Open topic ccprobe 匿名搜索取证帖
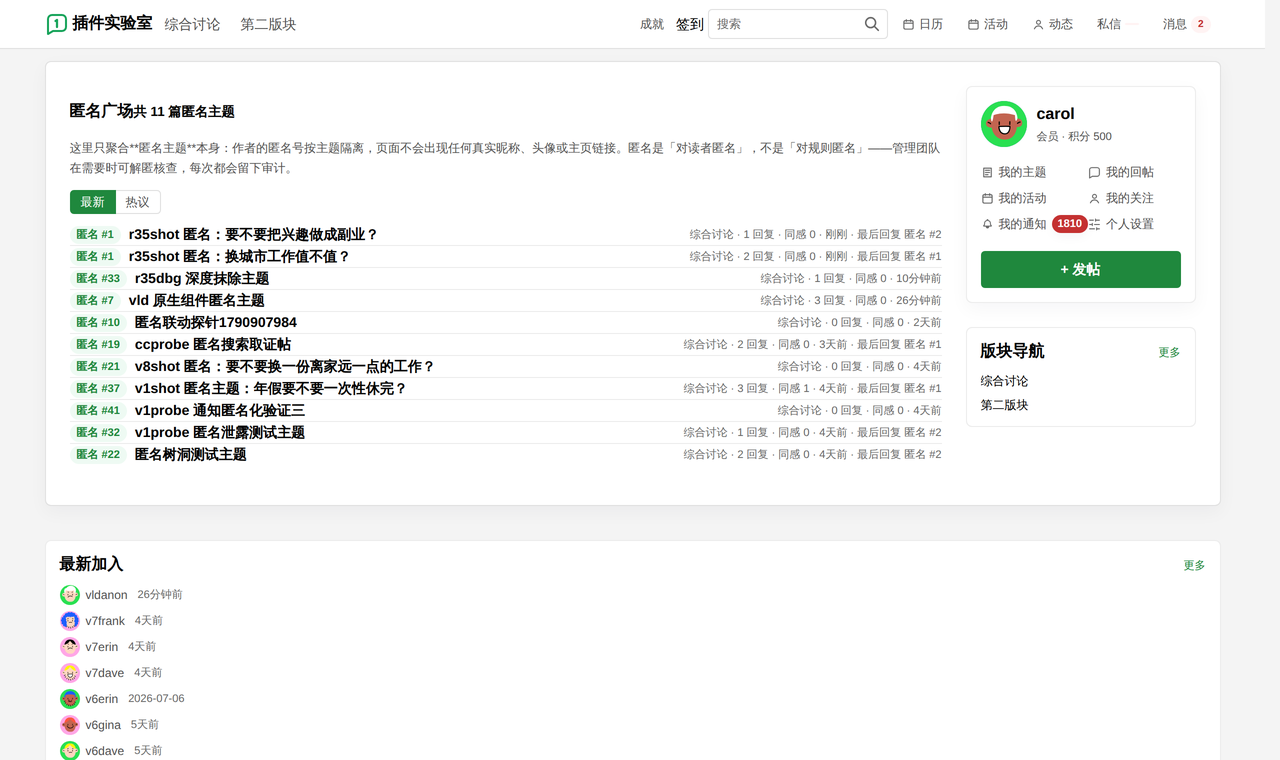Viewport: 1280px width, 760px height. (x=213, y=345)
